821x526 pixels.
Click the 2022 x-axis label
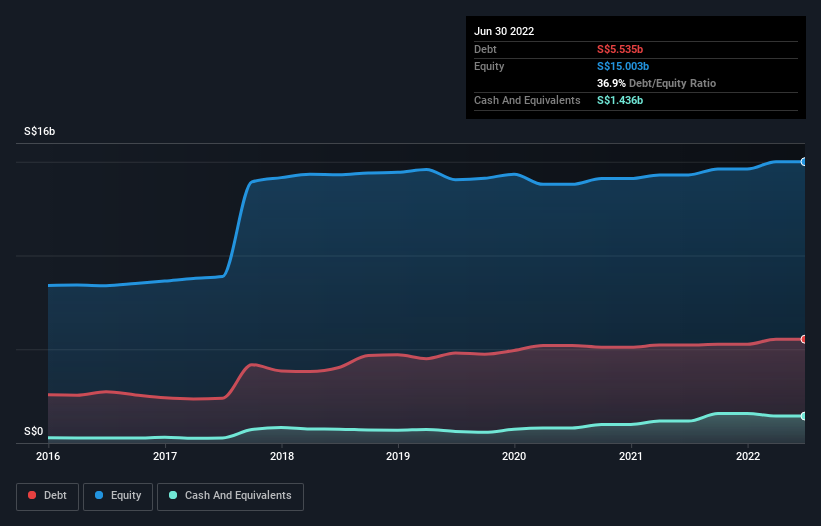(748, 456)
